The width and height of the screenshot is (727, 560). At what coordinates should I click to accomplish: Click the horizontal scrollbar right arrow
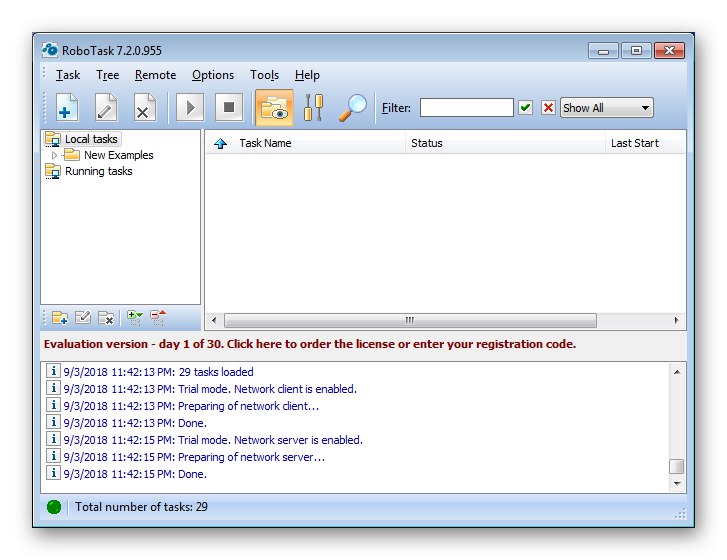[x=676, y=320]
